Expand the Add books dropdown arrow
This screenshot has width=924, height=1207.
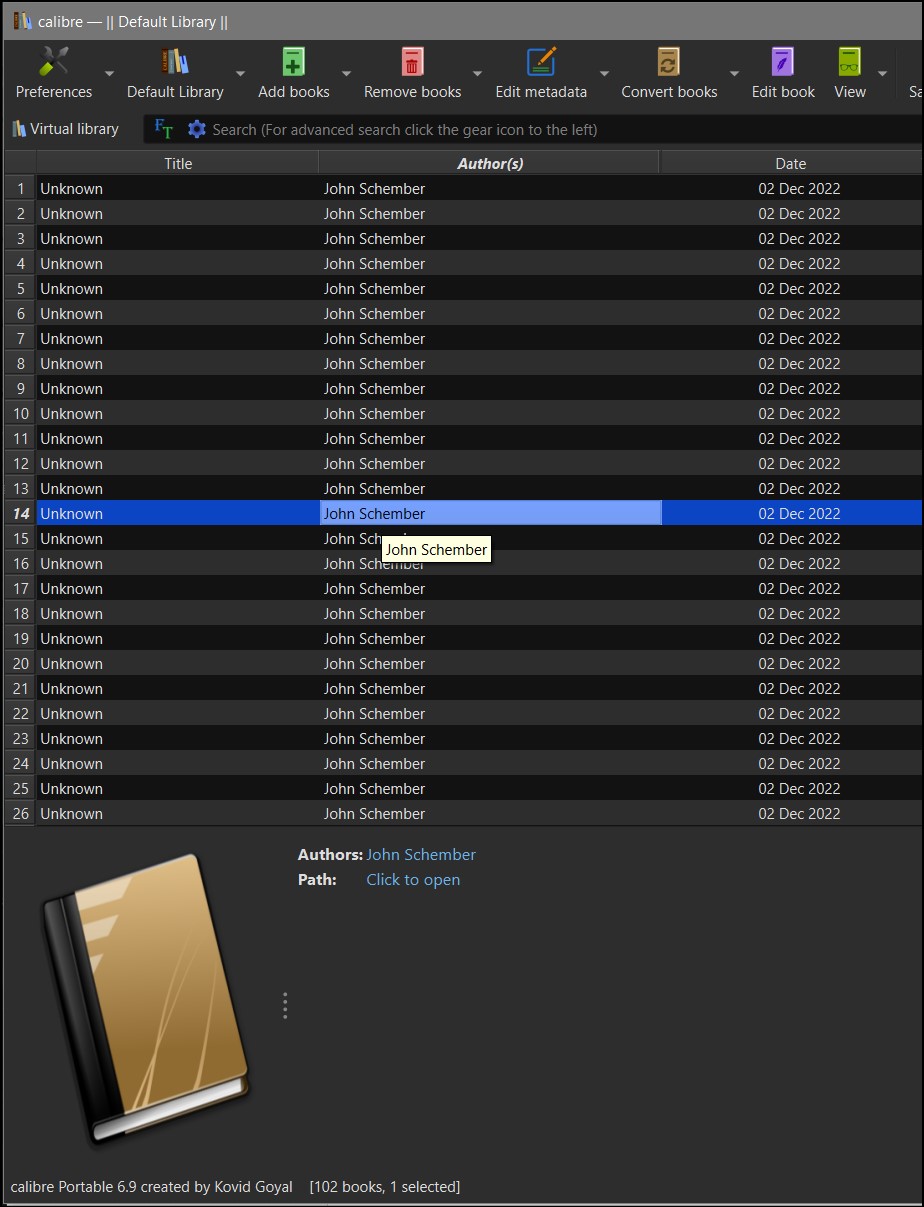346,74
